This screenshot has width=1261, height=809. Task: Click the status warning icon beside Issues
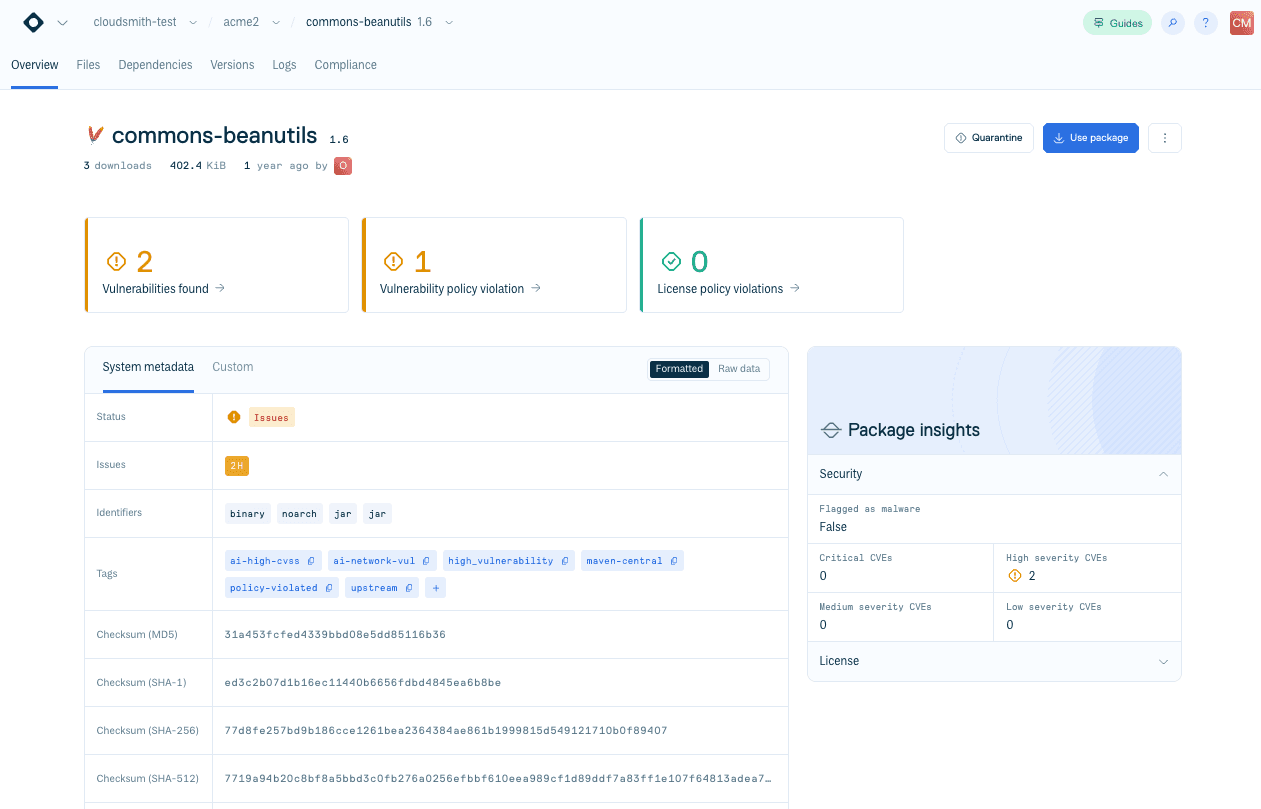point(234,417)
